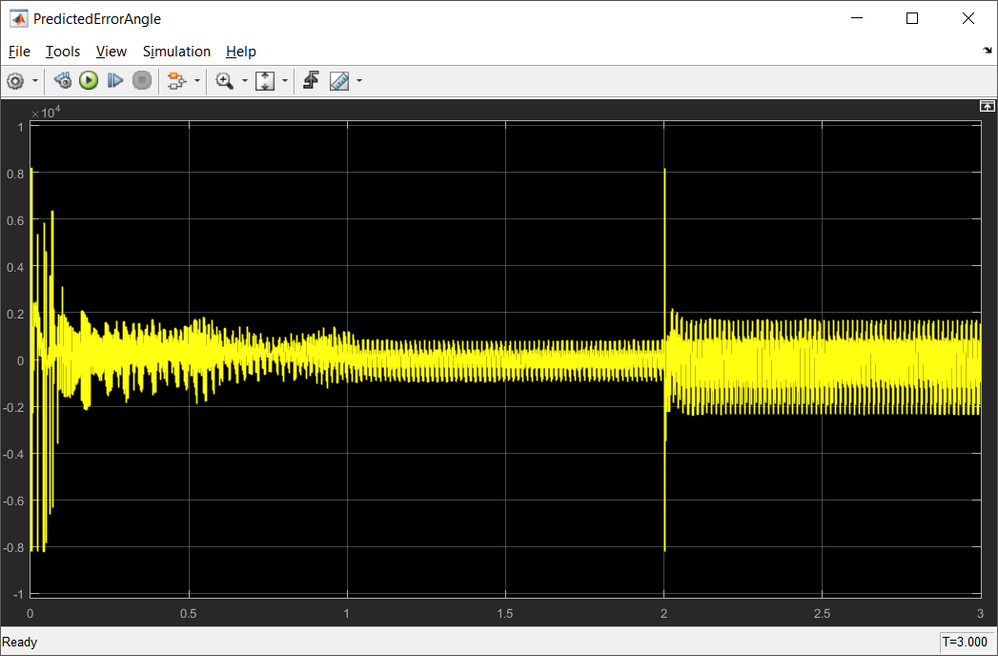Click the x-axis tick label 1.5
Screen dimensions: 998x656
(505, 613)
